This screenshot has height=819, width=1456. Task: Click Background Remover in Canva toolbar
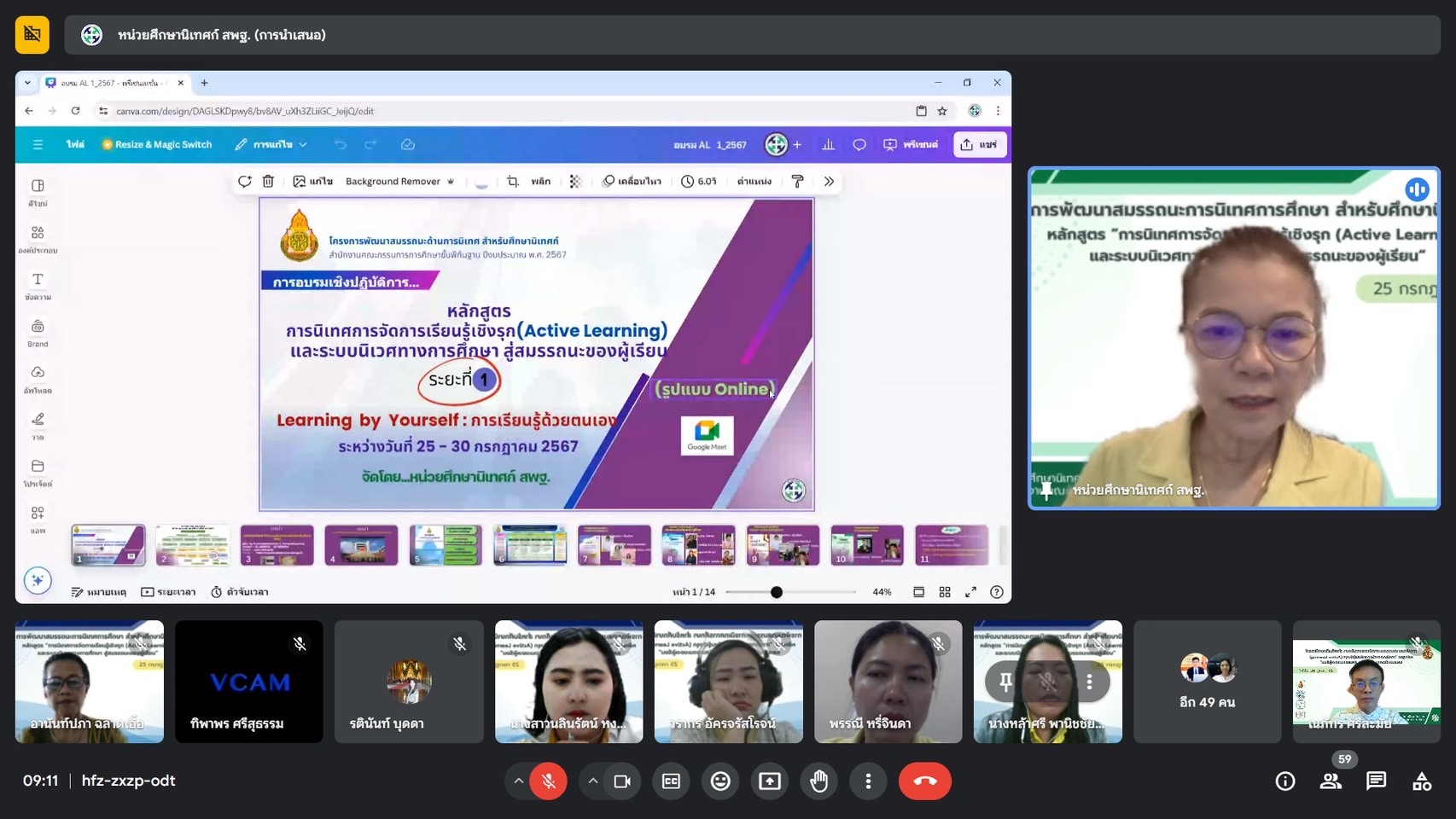click(399, 182)
